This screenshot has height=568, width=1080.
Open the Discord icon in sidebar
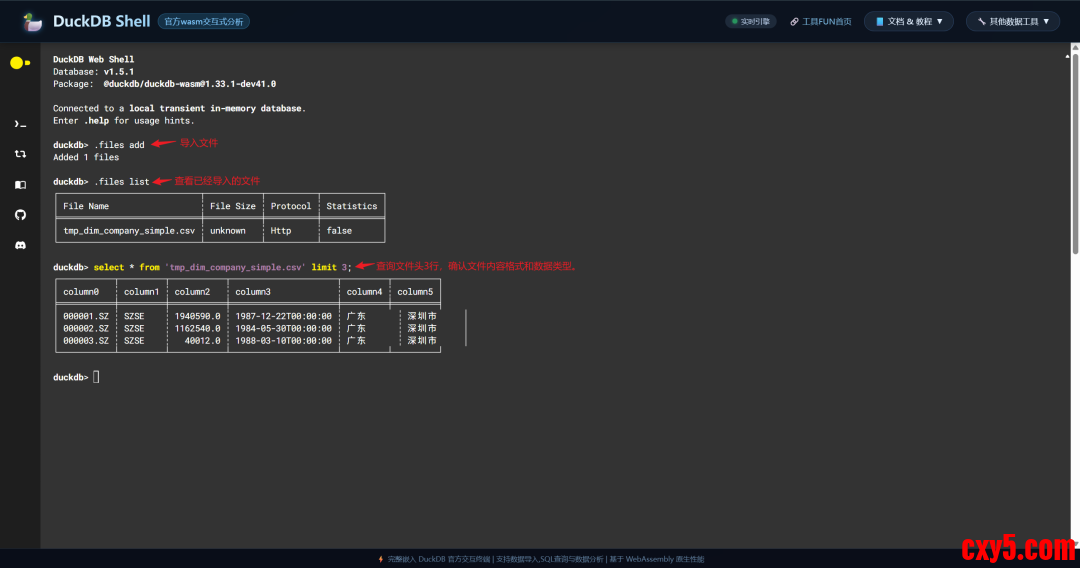[20, 245]
